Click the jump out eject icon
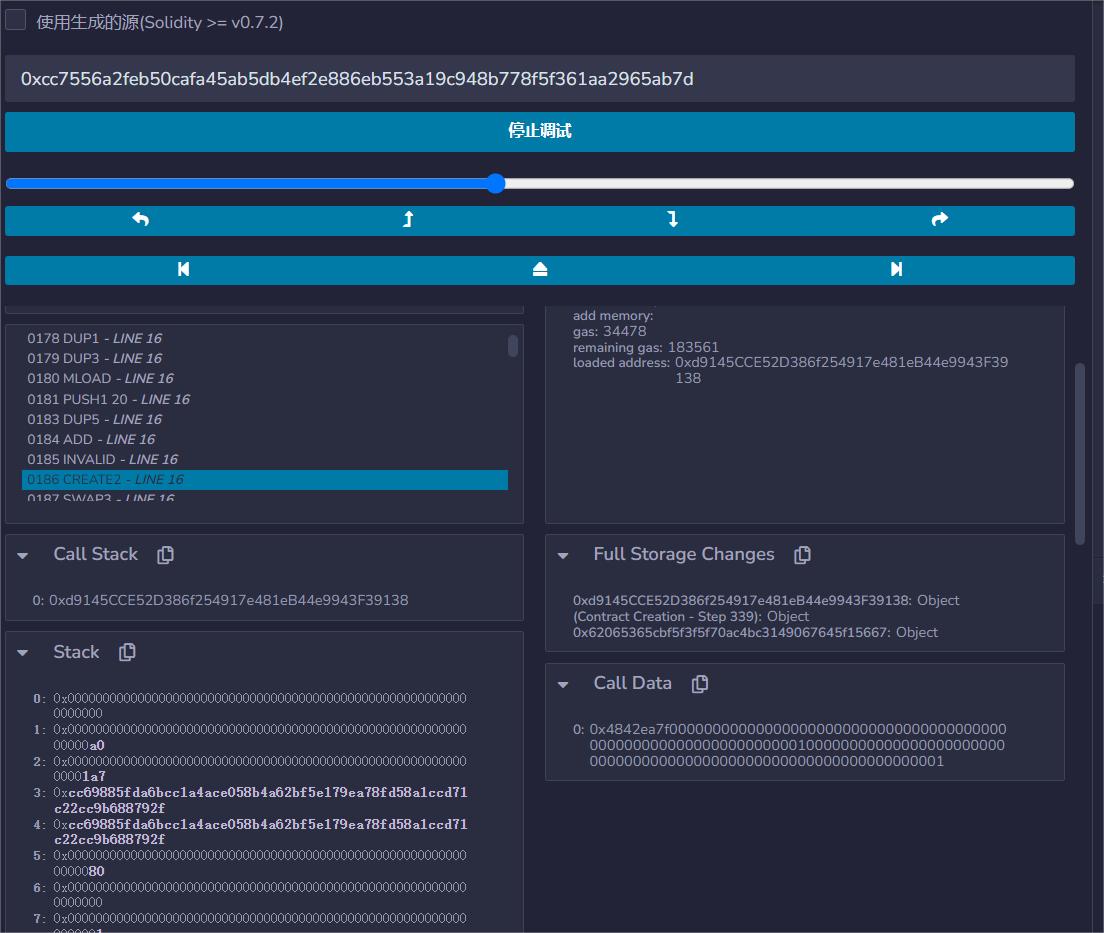The width and height of the screenshot is (1104, 933). click(x=540, y=269)
